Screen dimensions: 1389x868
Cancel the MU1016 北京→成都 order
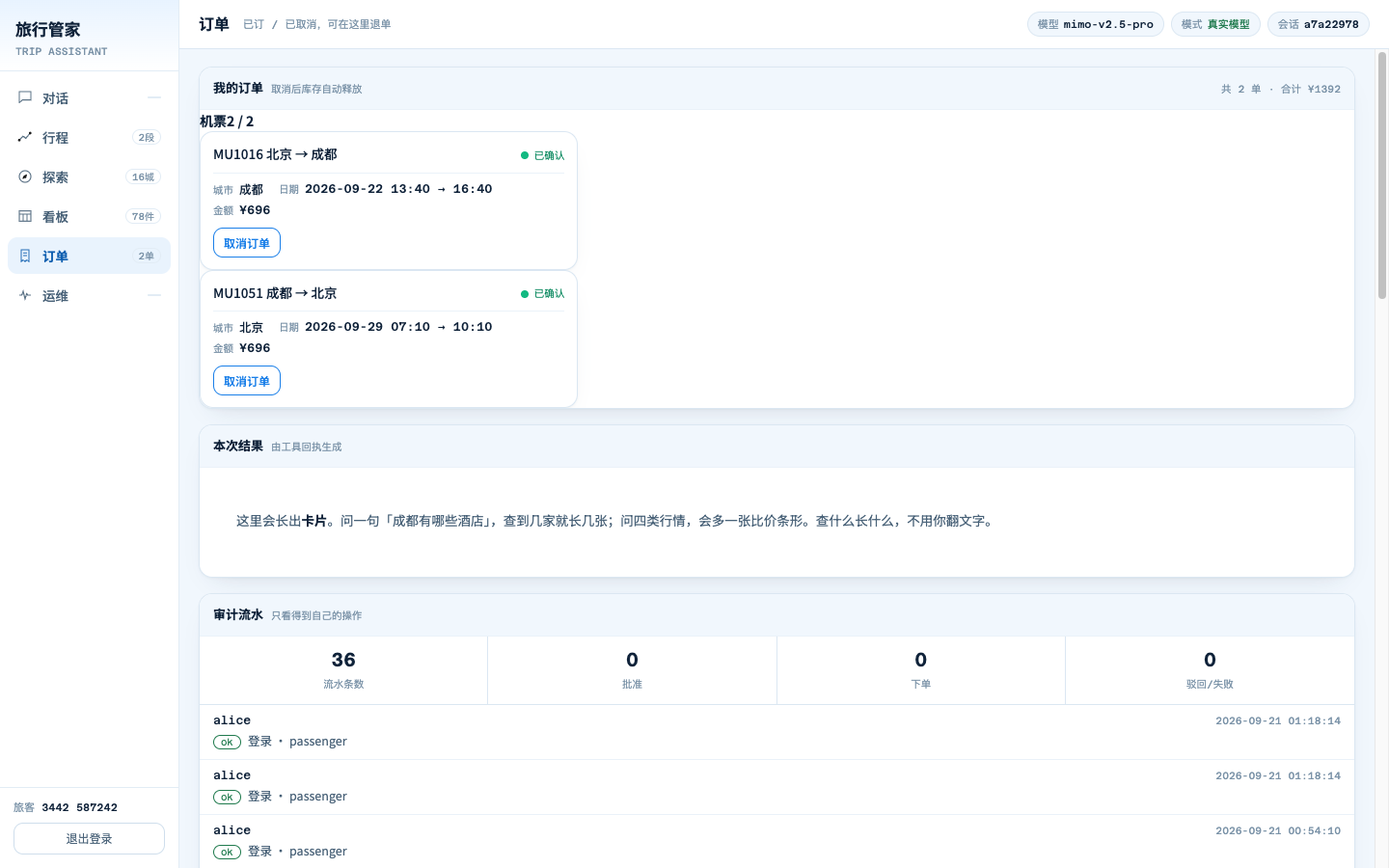(x=247, y=243)
